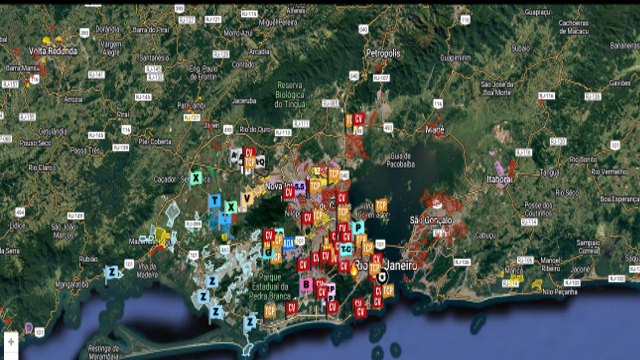
Task: Click the blue ADA flag marker
Action: pos(289,244)
